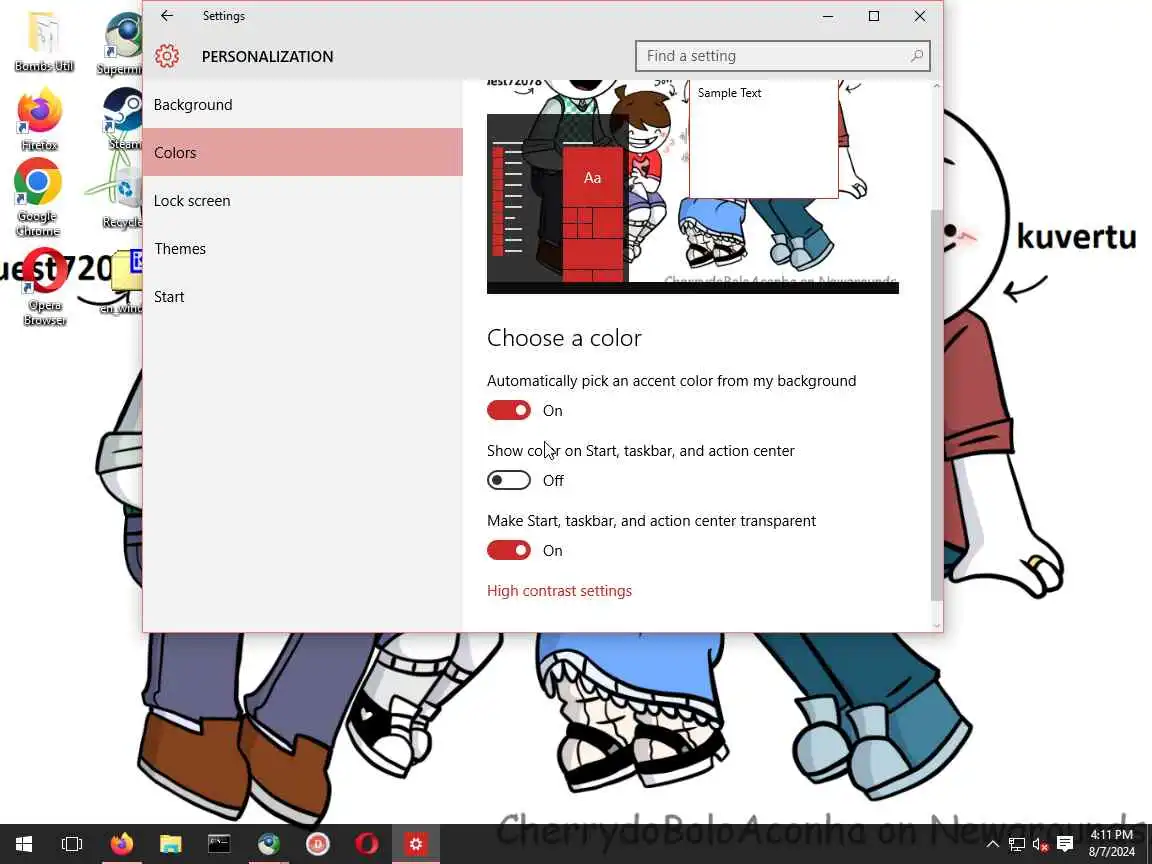1152x864 pixels.
Task: Open Task View on the taskbar
Action: (72, 844)
